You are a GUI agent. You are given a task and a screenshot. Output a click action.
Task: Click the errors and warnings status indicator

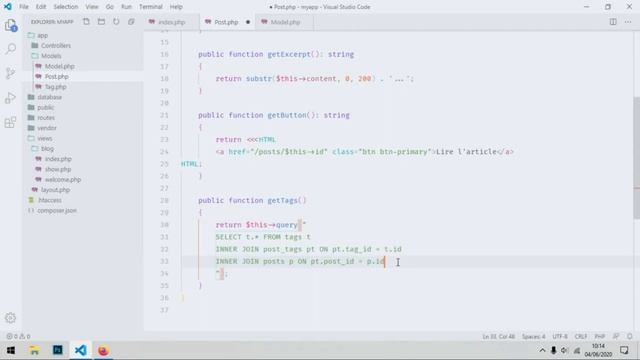tap(18, 336)
